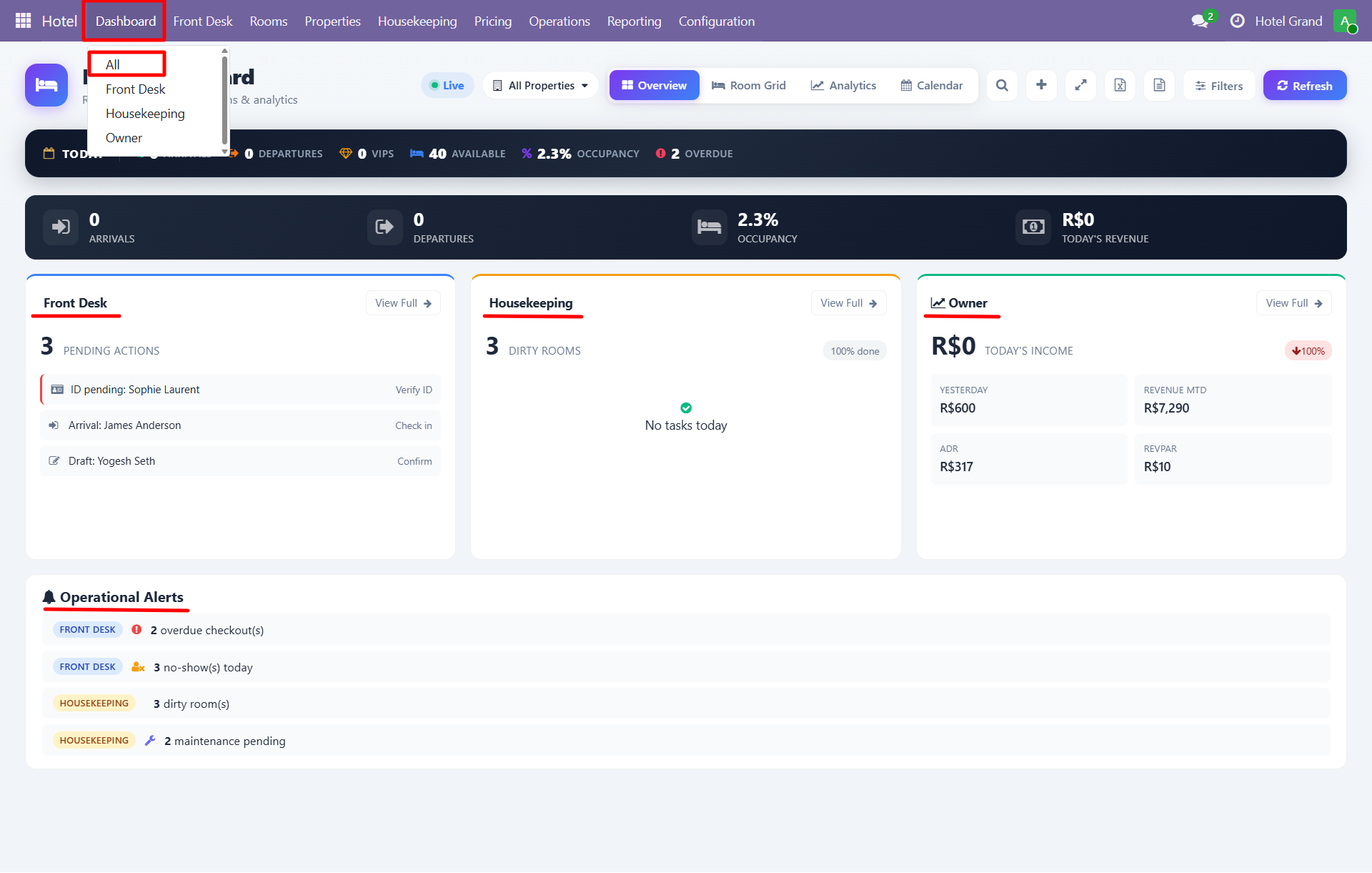Click the fullscreen expand arrows icon
The height and width of the screenshot is (873, 1372).
pyautogui.click(x=1080, y=86)
